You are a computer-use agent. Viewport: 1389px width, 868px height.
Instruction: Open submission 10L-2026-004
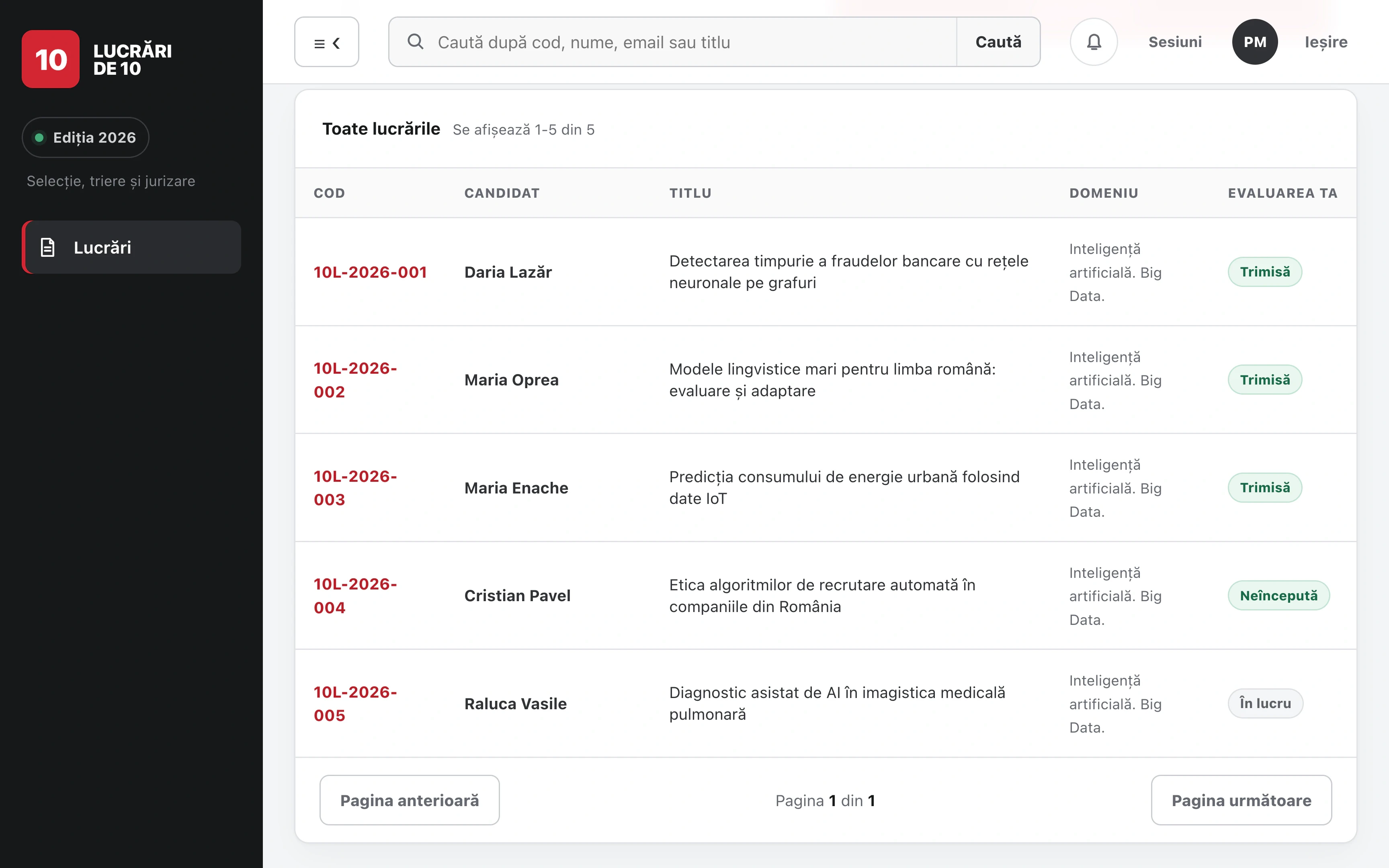[355, 596]
